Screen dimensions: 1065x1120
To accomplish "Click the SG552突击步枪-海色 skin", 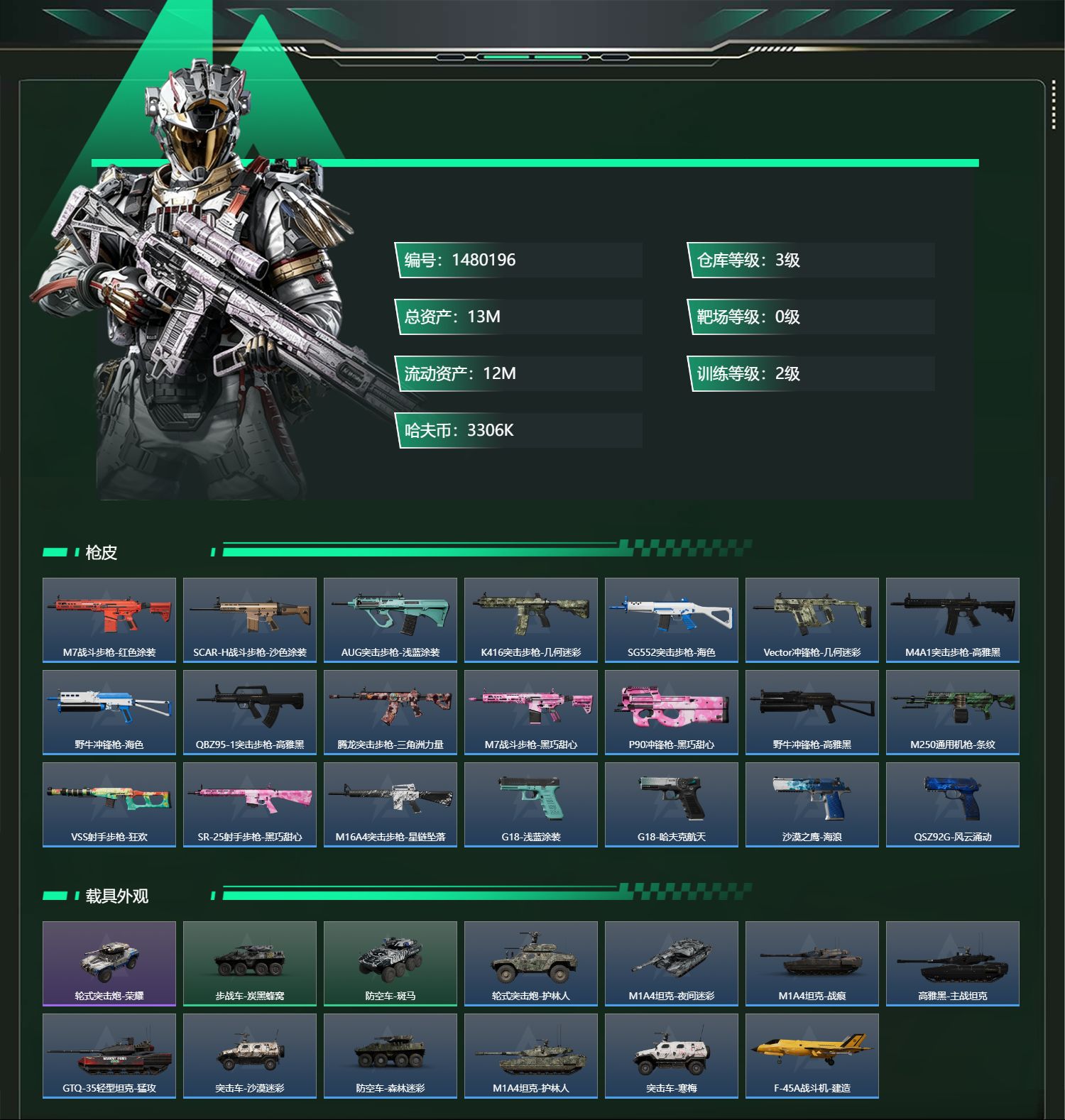I will (x=672, y=620).
